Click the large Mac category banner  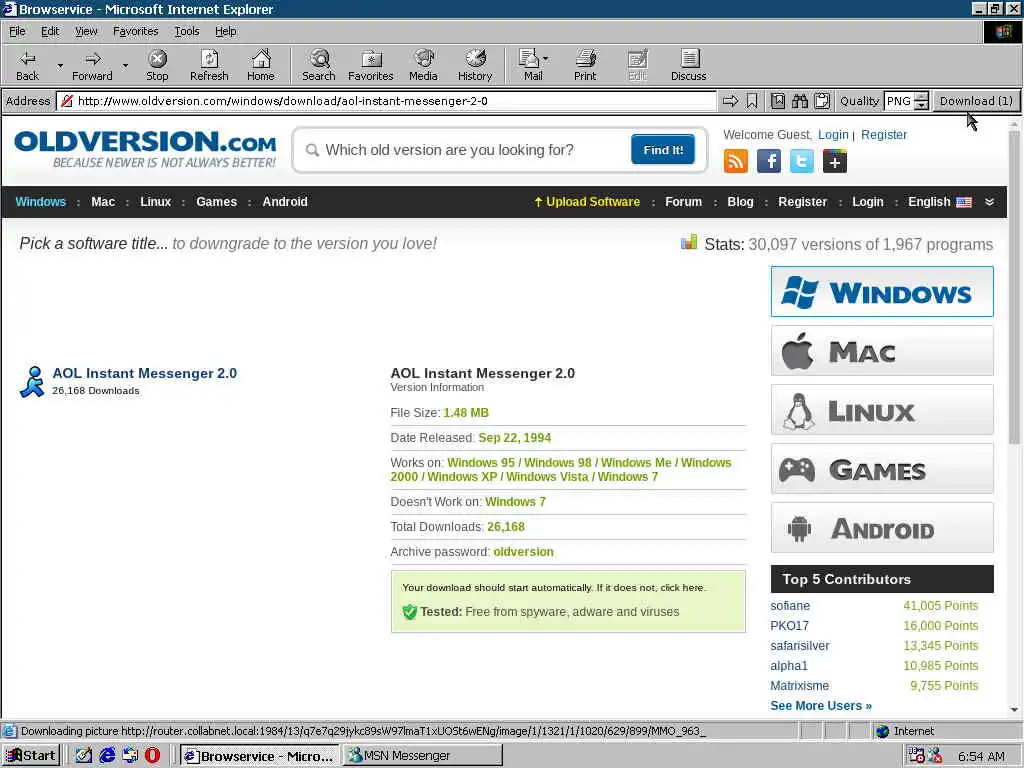(x=882, y=351)
